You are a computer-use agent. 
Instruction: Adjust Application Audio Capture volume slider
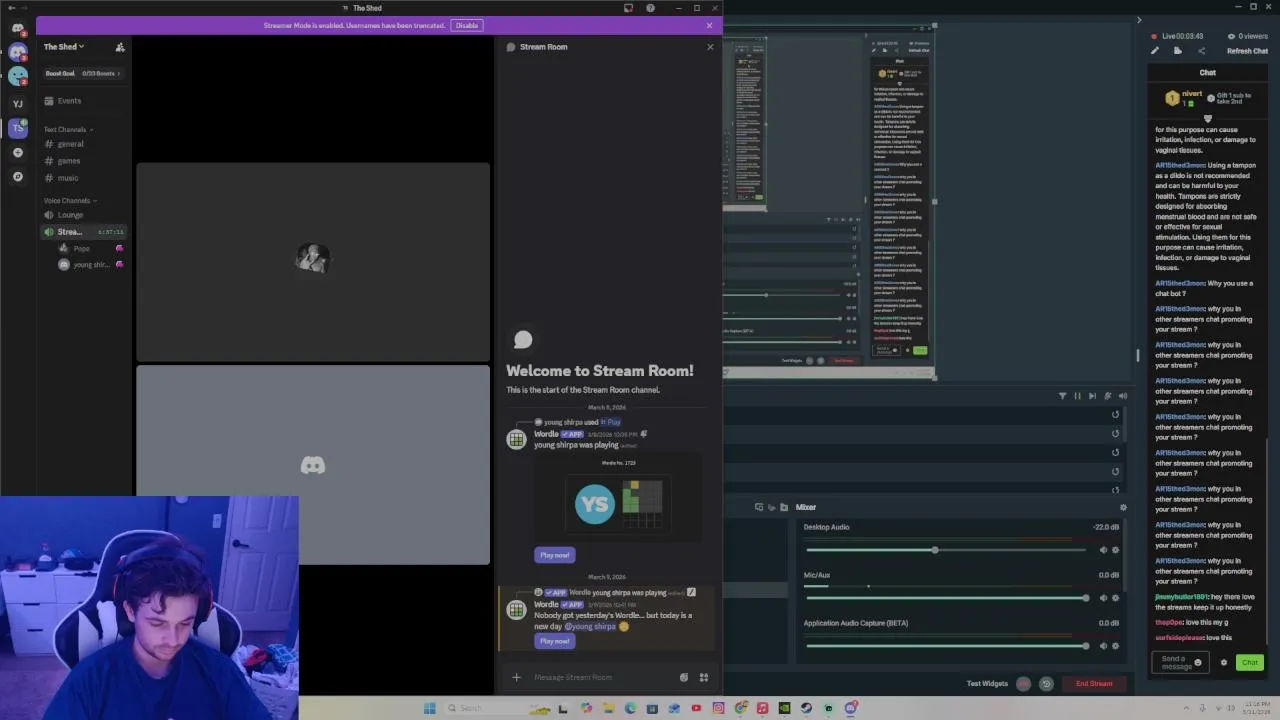point(946,646)
